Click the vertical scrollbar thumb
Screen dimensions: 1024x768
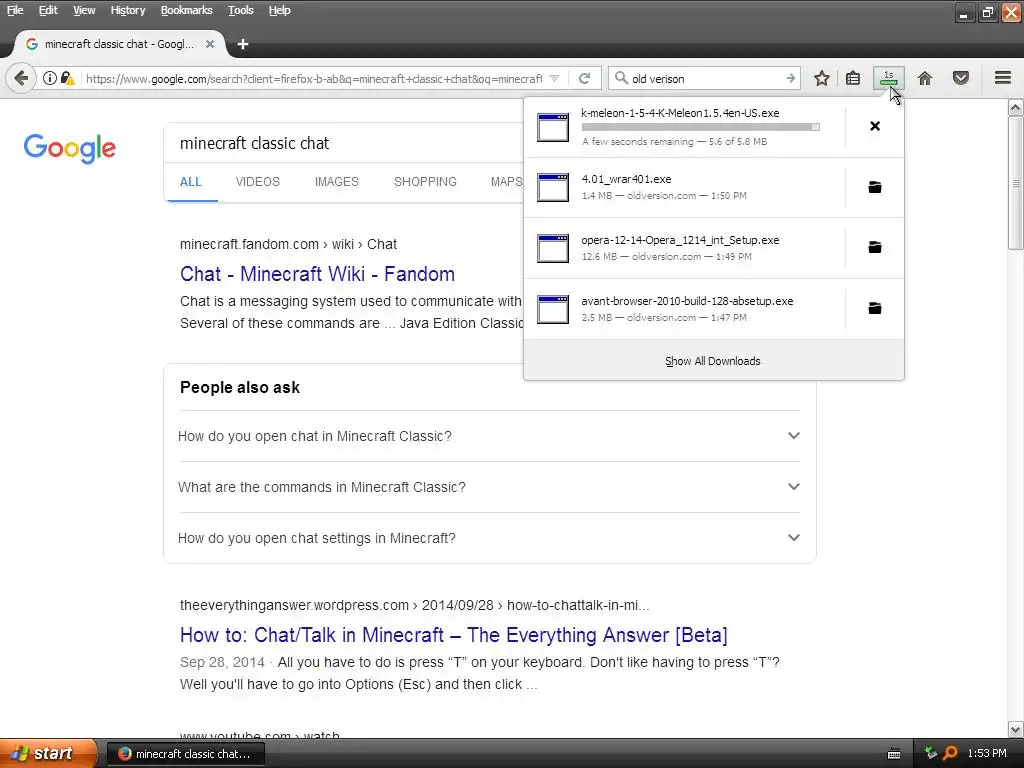click(1016, 183)
